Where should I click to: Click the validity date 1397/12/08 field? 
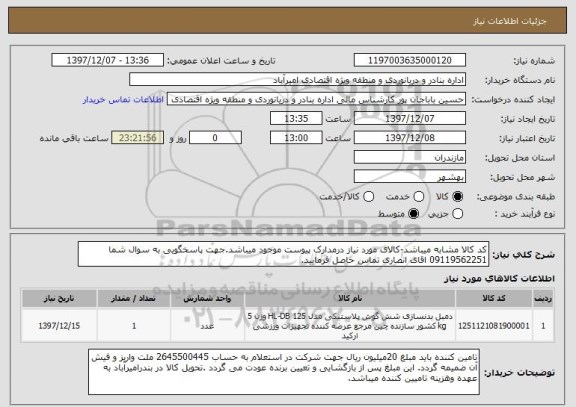(x=410, y=138)
